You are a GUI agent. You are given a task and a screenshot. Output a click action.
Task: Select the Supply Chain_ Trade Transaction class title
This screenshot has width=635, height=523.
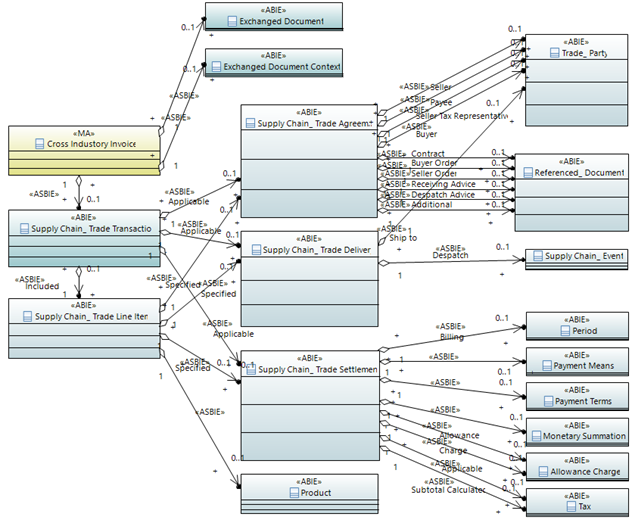point(92,229)
